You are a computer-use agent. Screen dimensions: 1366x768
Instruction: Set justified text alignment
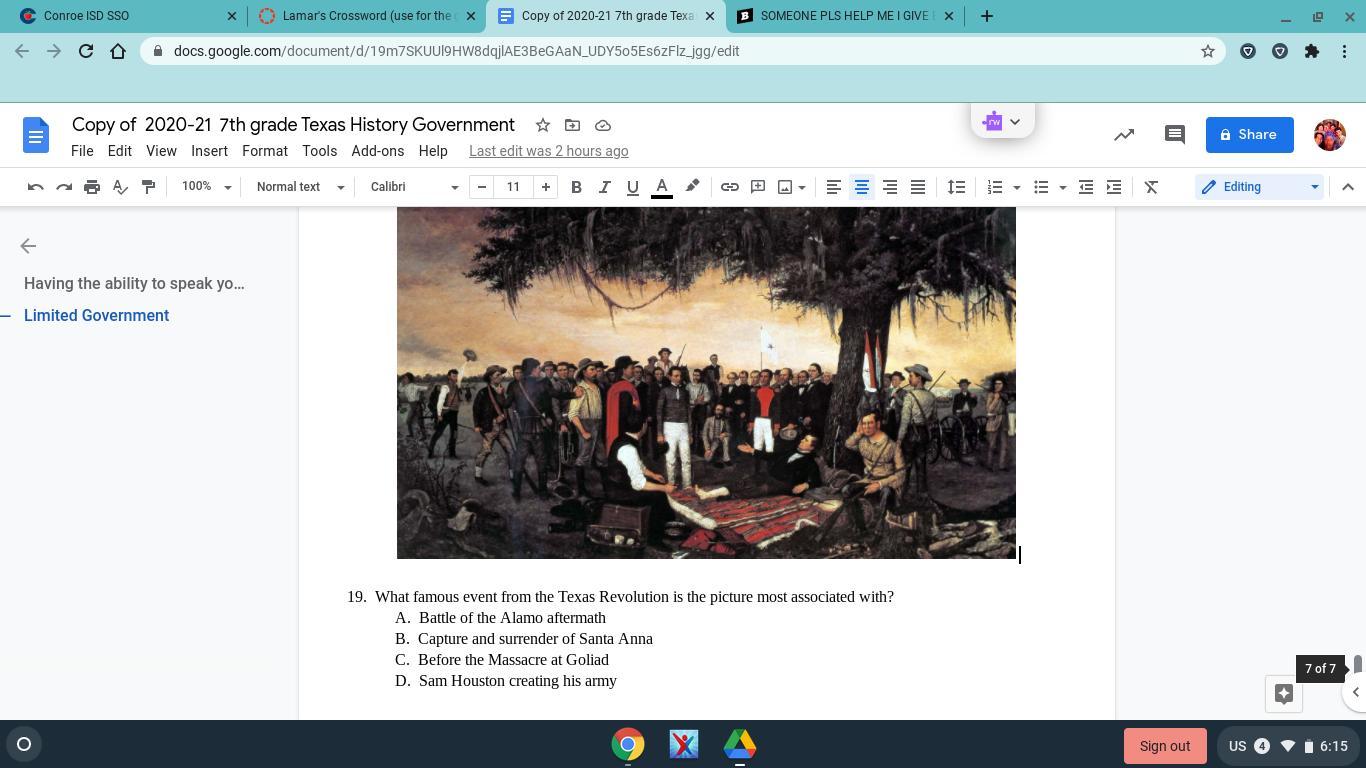click(x=917, y=187)
